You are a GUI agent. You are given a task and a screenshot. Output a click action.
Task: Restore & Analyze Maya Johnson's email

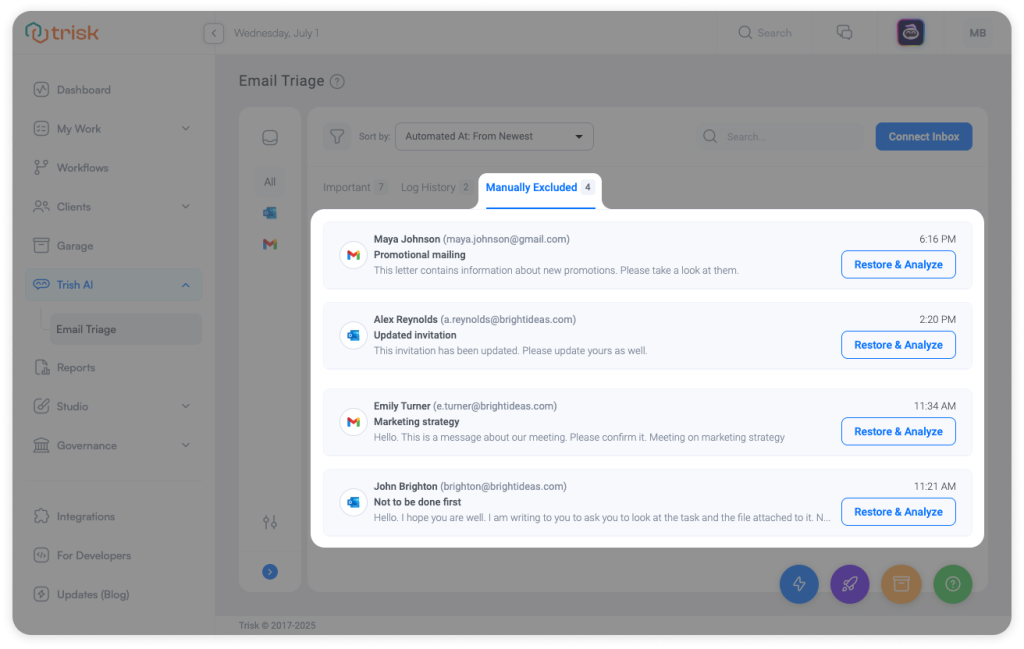tap(898, 264)
